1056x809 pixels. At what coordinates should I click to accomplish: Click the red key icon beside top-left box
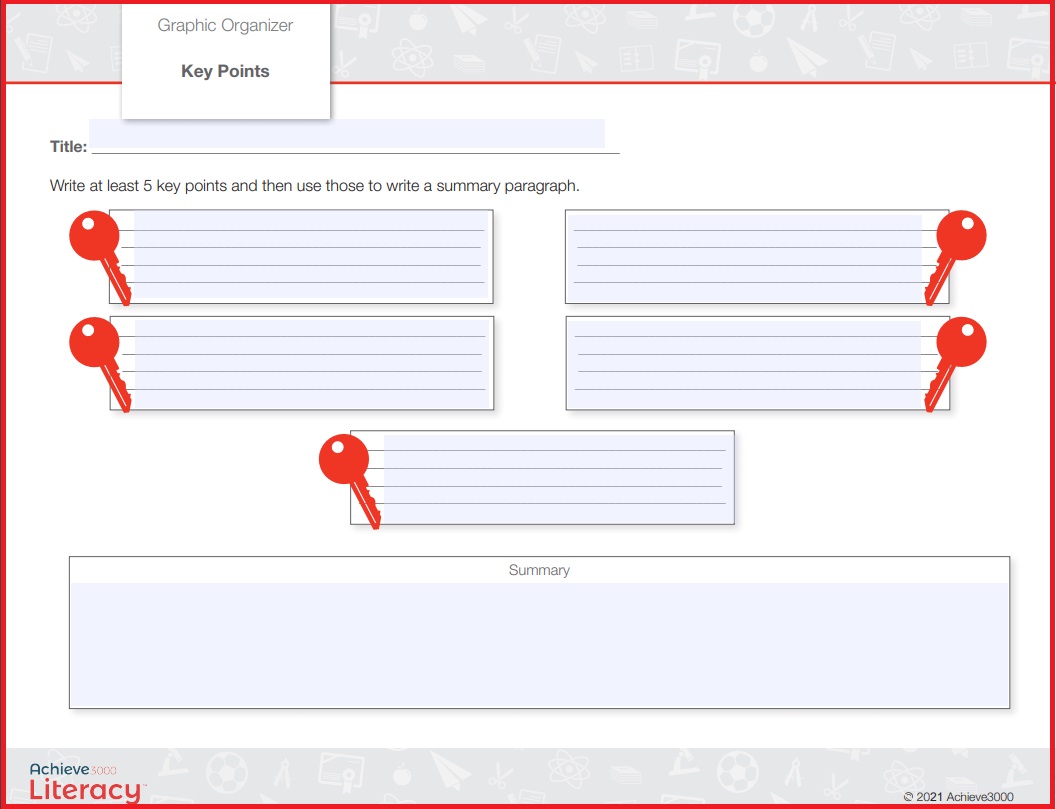[x=99, y=257]
